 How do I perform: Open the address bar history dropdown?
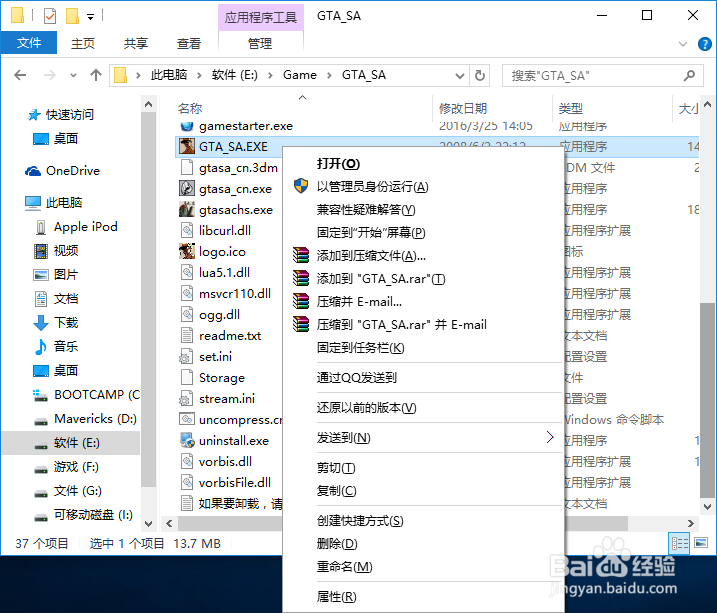point(460,75)
